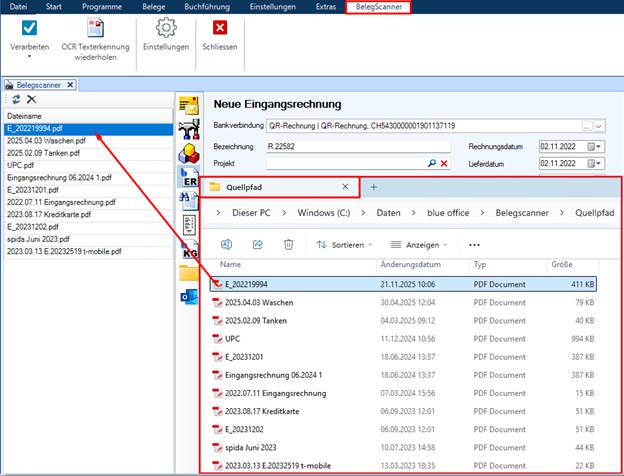The width and height of the screenshot is (624, 476).
Task: Click the tools sidebar icon
Action: [189, 129]
